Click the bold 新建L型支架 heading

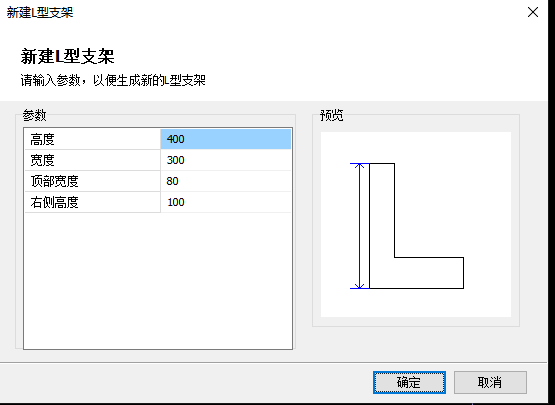(67, 57)
